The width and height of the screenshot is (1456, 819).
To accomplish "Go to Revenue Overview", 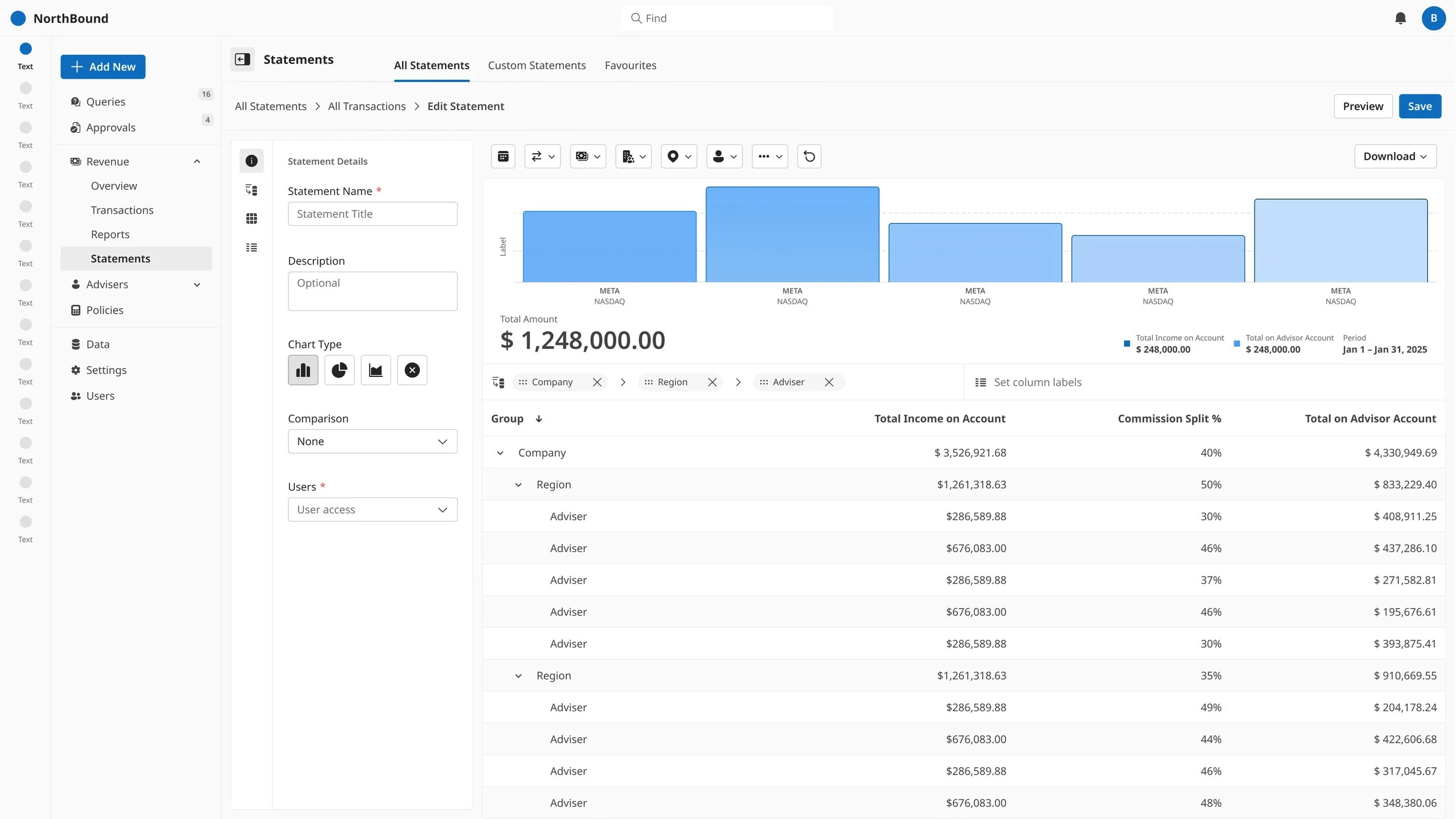I will 114,186.
